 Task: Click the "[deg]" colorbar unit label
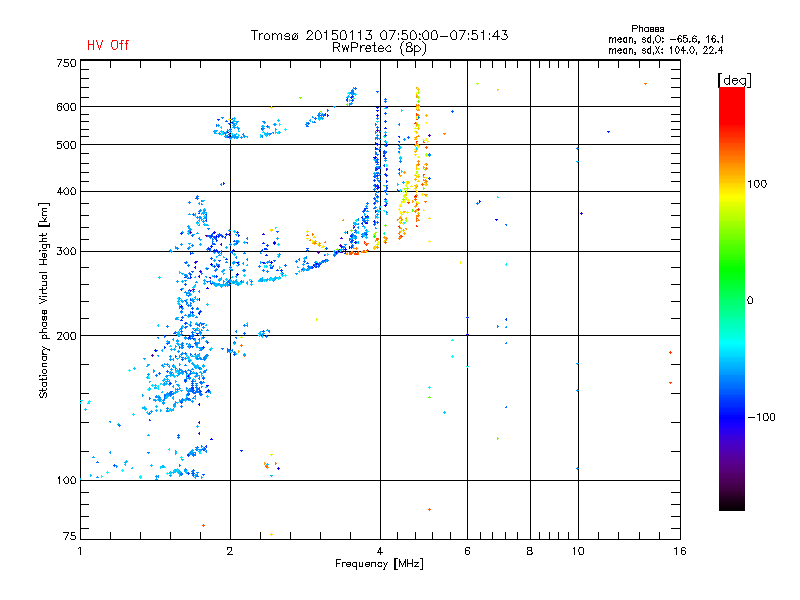click(x=734, y=80)
